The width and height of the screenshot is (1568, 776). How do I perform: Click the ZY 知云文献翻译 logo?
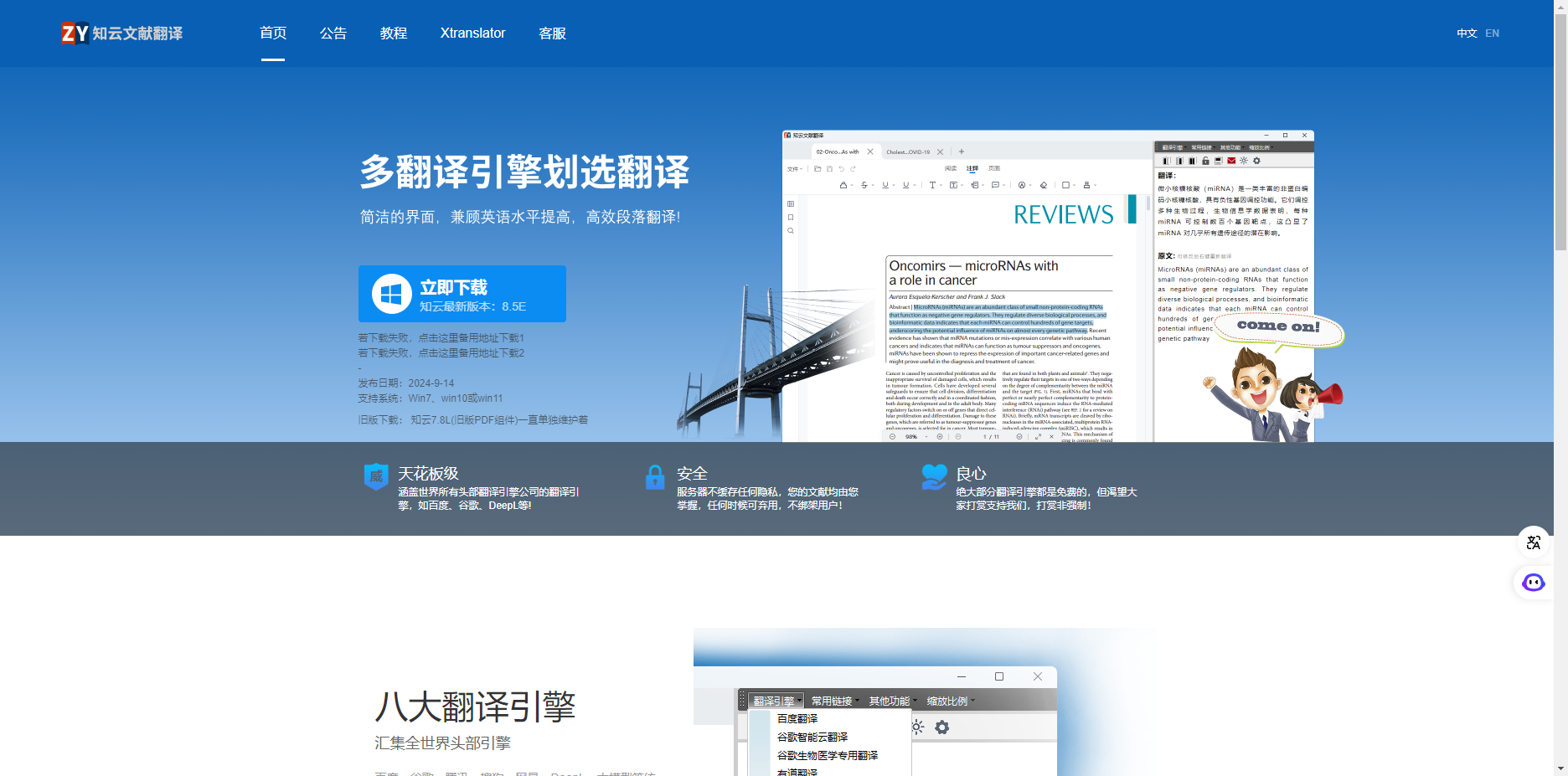(122, 33)
